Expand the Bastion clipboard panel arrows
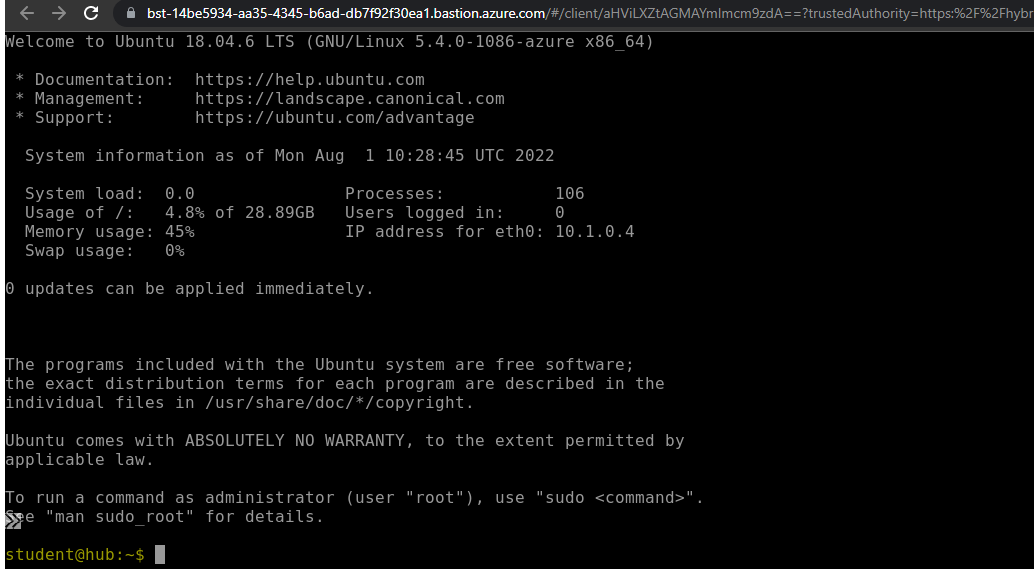The image size is (1034, 569). (x=13, y=520)
